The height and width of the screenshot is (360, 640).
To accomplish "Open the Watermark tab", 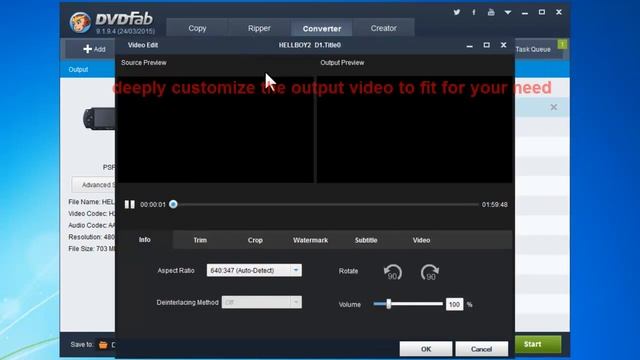I will (x=310, y=240).
